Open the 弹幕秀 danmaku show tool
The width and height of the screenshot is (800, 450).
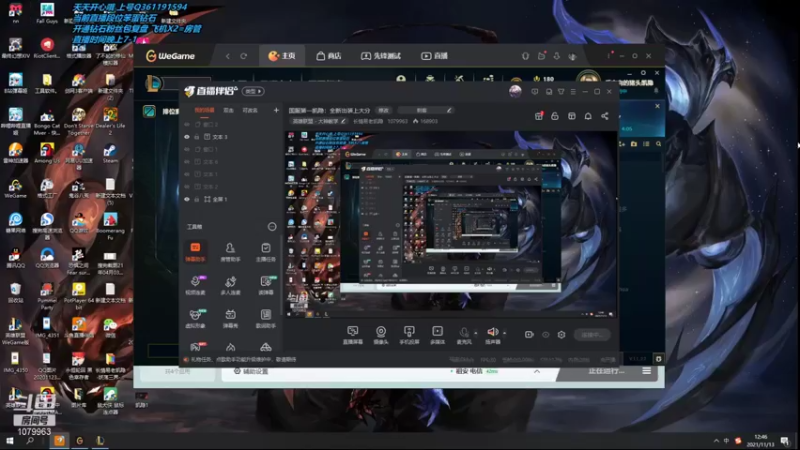[x=230, y=318]
